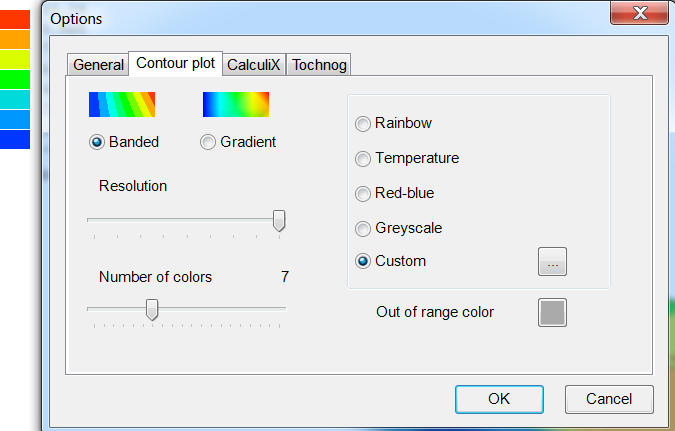Click the Number of colors slider handle
Viewport: 675px width, 431px height.
coord(152,310)
